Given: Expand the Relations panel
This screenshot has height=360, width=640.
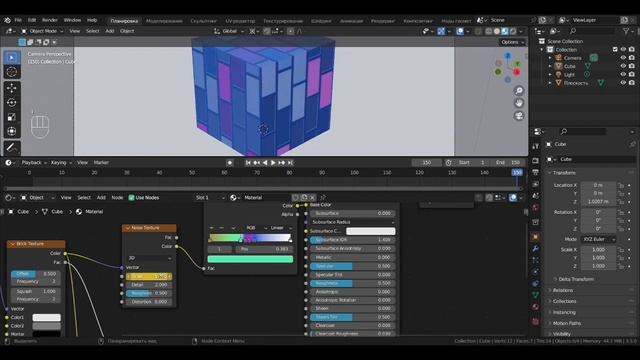Looking at the screenshot, I should tap(562, 290).
